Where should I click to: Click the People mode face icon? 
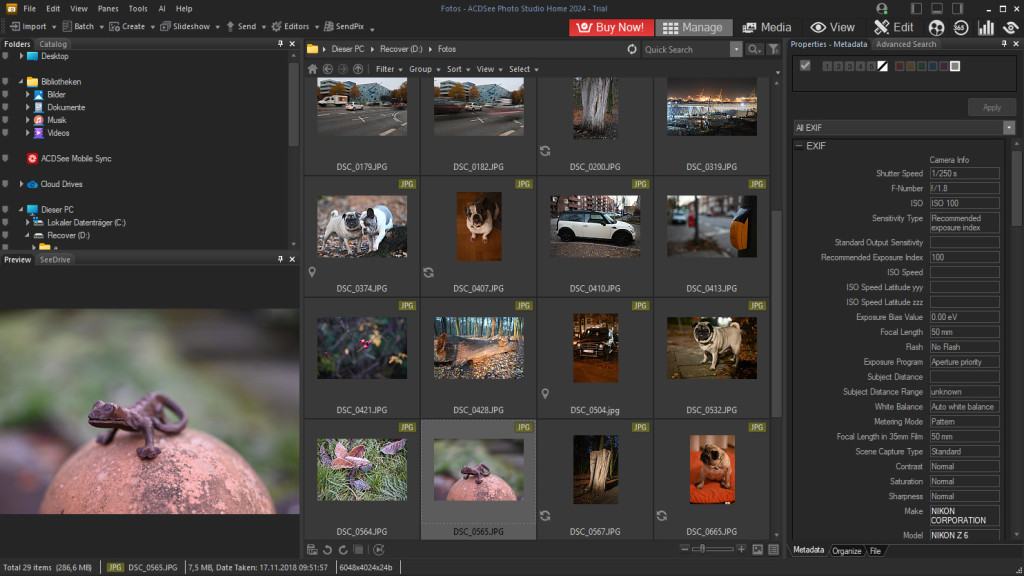click(936, 28)
